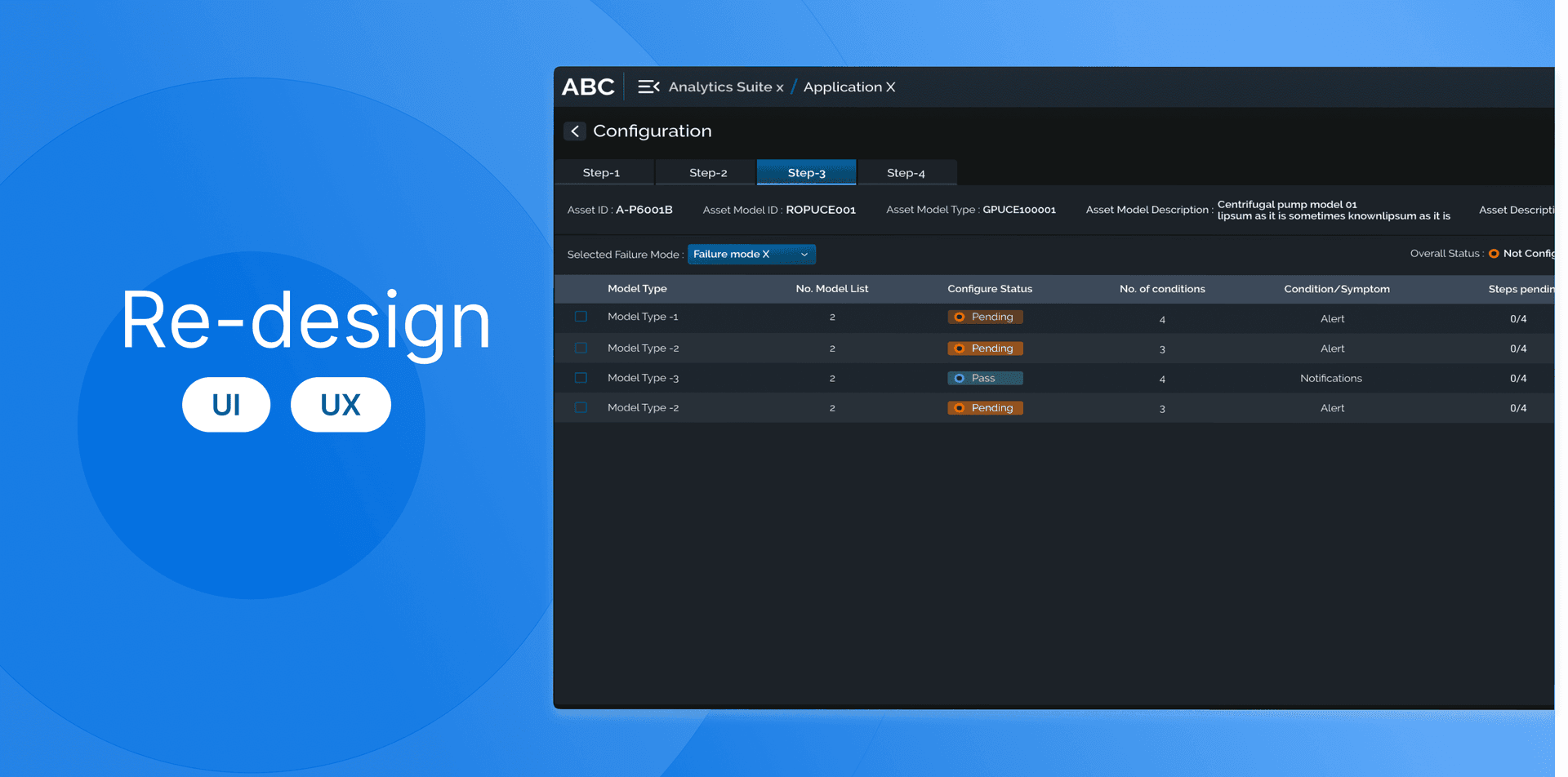
Task: Click Model Type -3 name
Action: 643,378
